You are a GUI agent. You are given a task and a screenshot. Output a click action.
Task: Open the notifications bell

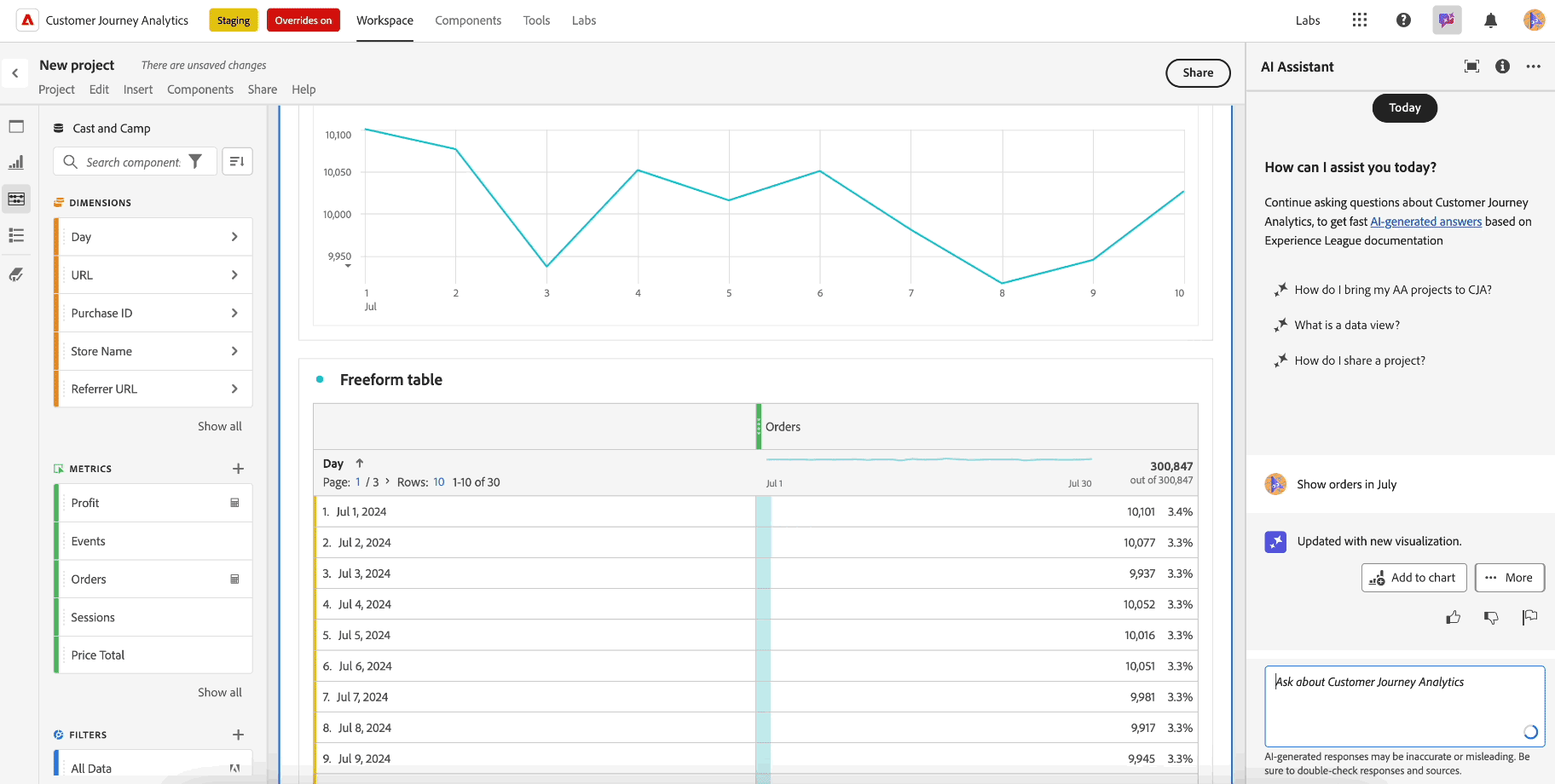pos(1491,20)
